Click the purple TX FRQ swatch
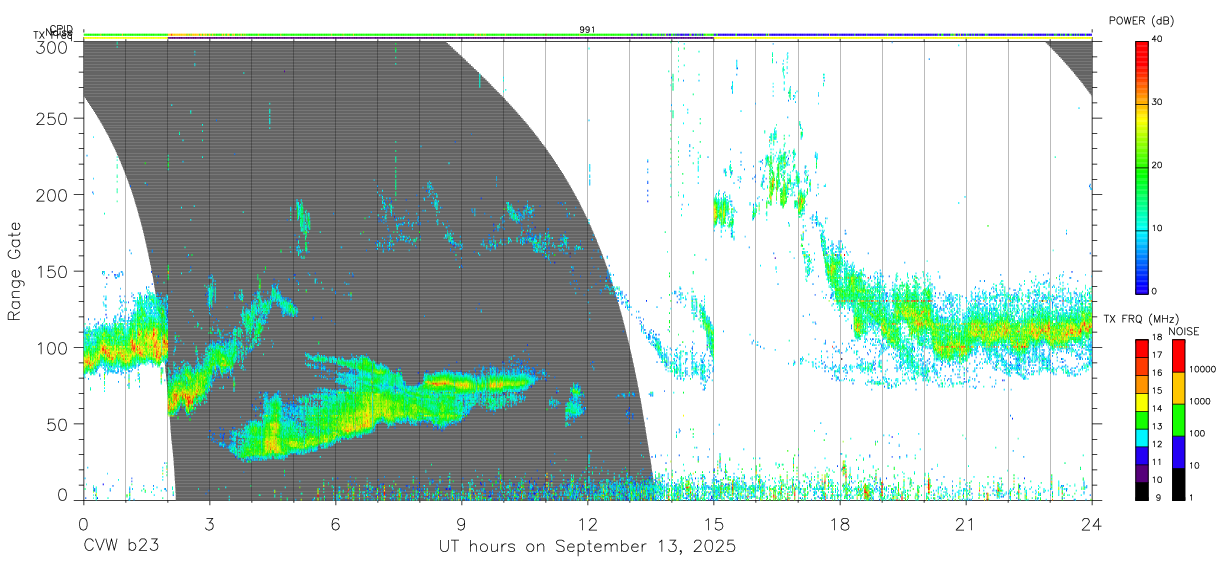1228x567 pixels. pos(1142,473)
